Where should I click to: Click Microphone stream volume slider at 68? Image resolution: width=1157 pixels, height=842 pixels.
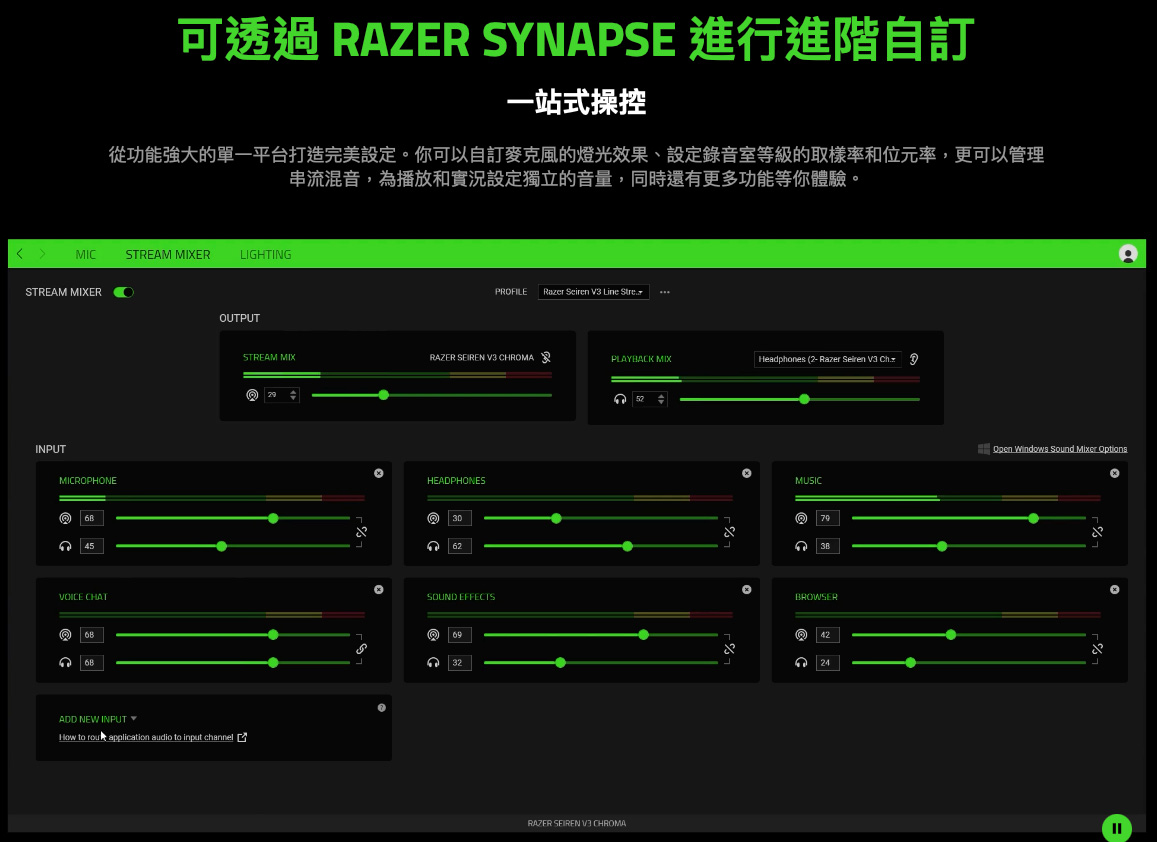coord(232,519)
